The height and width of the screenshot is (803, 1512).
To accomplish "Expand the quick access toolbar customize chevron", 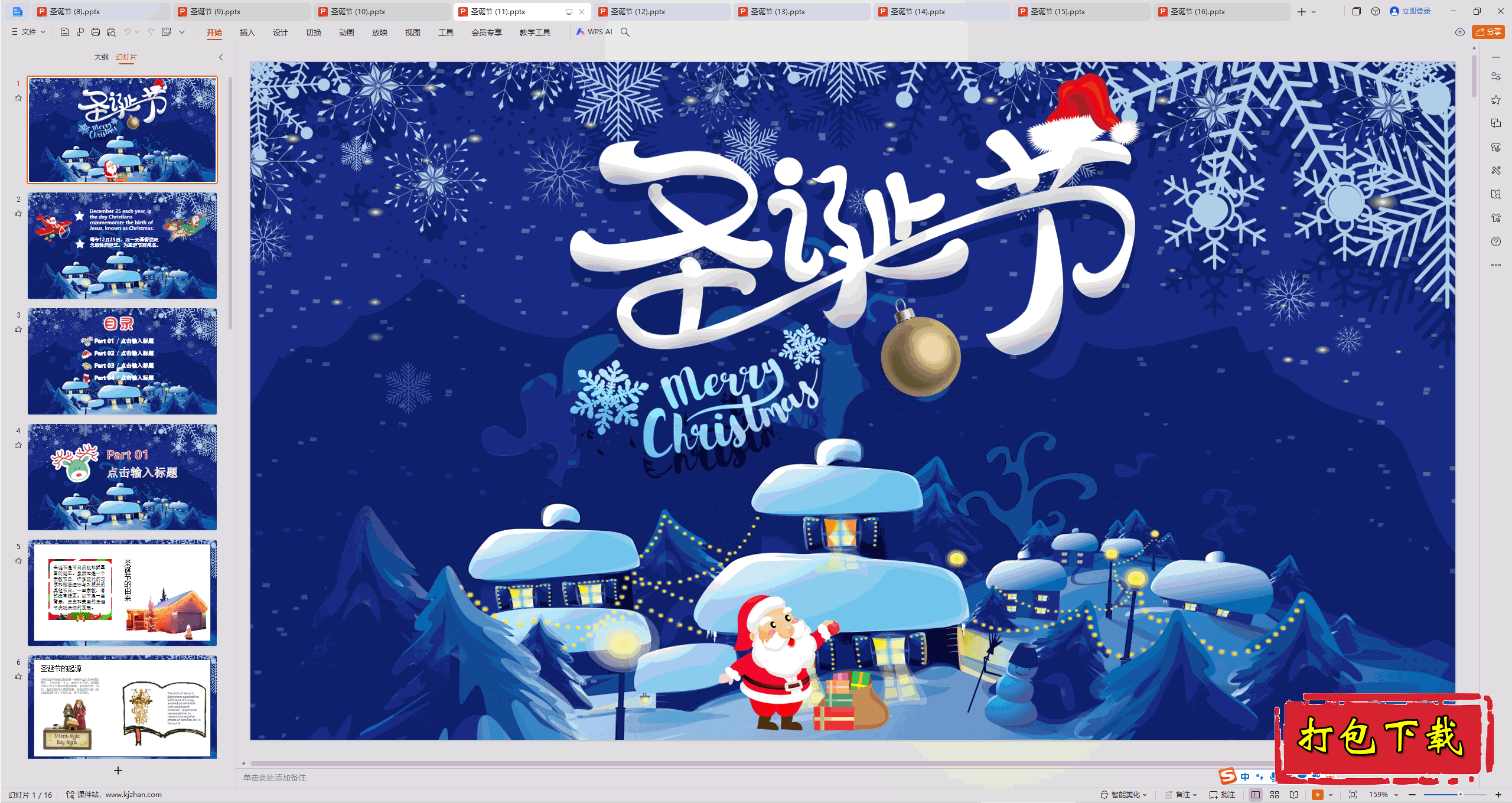I will click(x=182, y=32).
